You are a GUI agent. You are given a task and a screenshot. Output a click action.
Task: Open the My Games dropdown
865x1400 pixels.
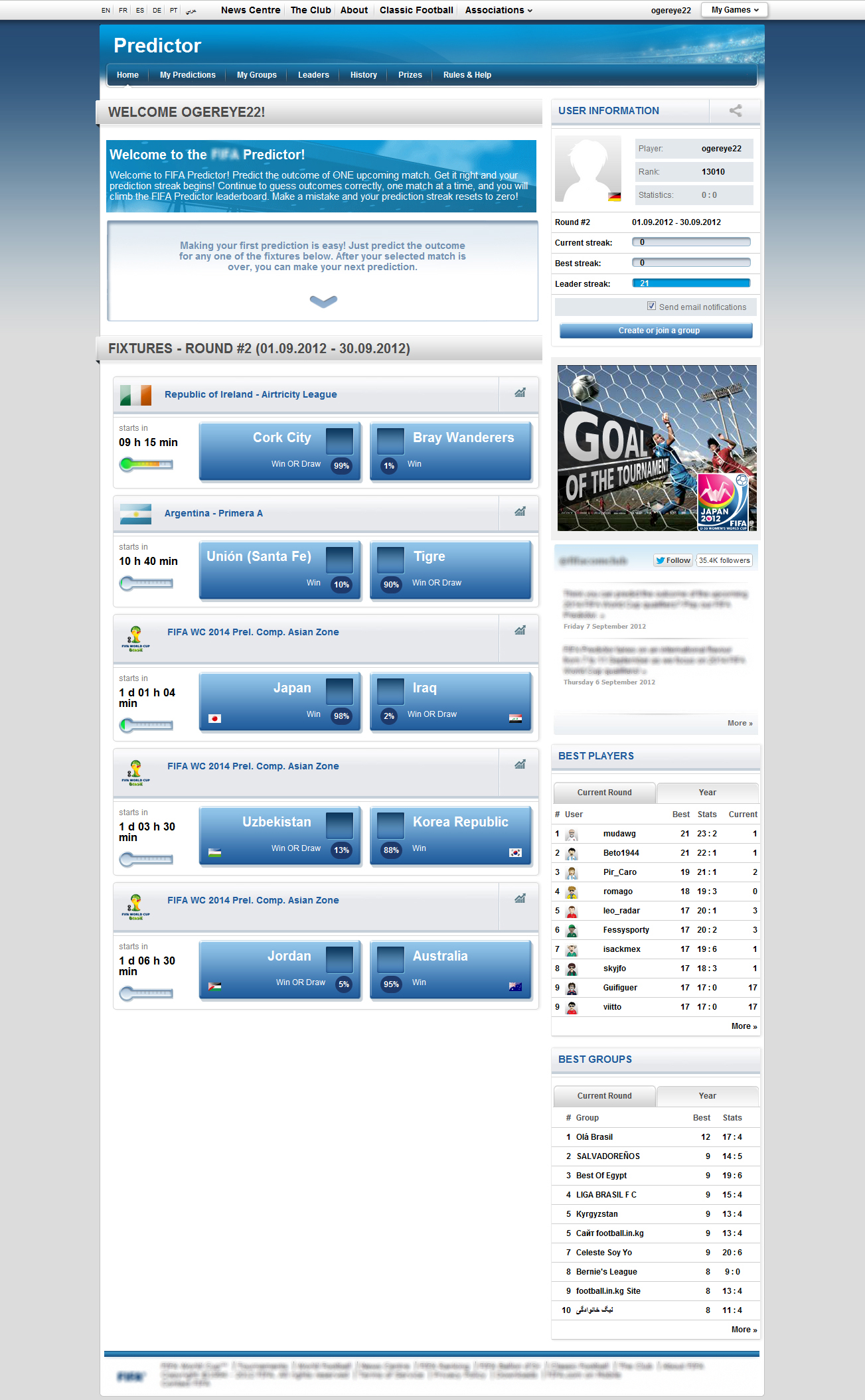tap(734, 10)
